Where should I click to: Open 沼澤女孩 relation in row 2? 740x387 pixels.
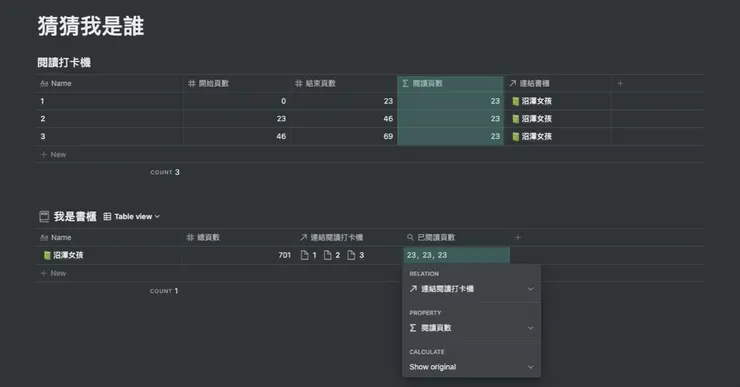click(532, 119)
